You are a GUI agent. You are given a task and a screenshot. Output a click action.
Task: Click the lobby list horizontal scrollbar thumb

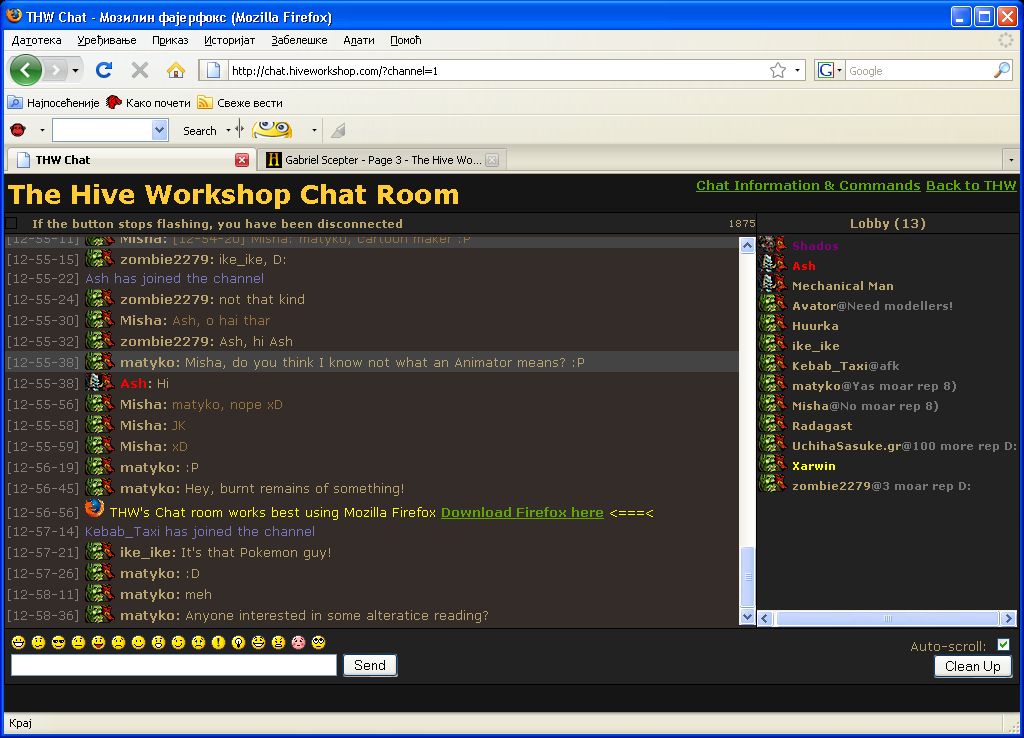point(887,618)
